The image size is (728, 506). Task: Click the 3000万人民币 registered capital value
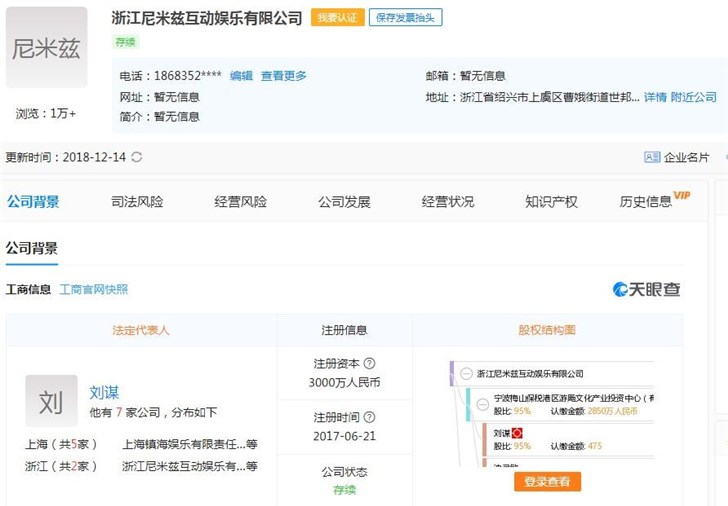coord(344,383)
